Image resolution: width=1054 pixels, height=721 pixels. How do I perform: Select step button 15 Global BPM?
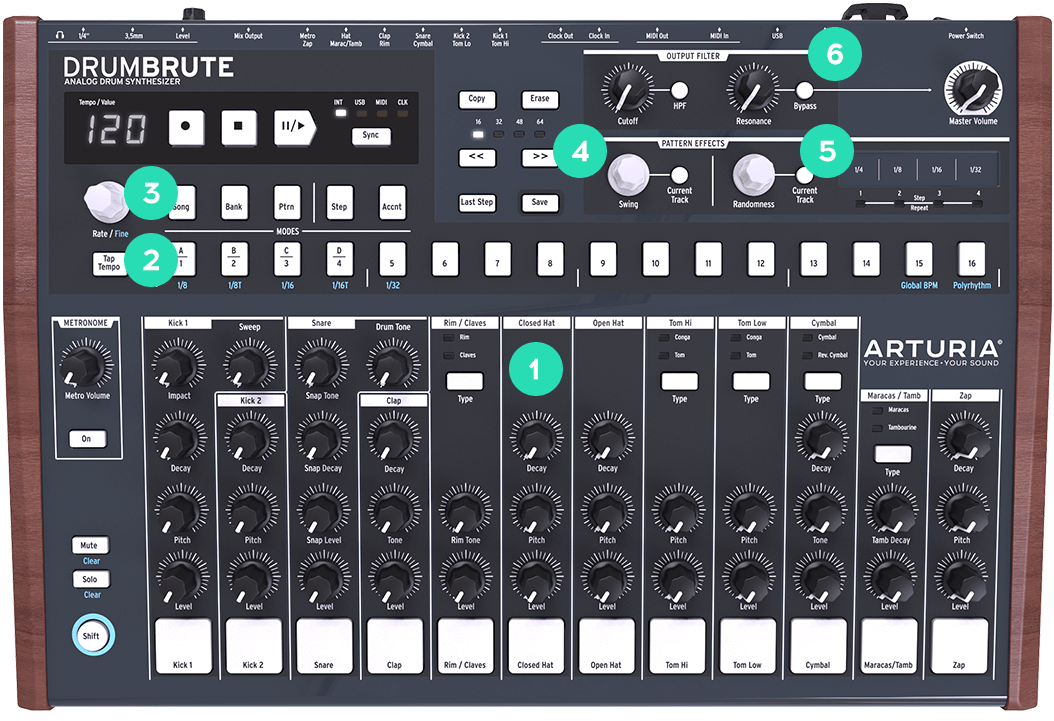pos(919,259)
